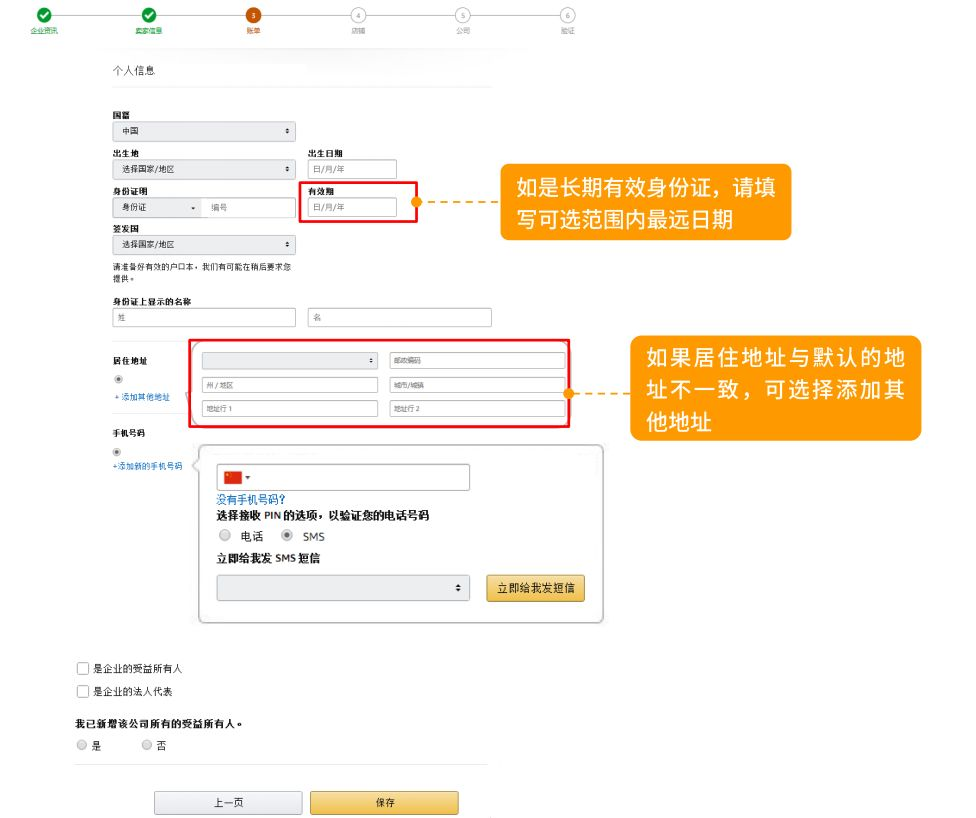This screenshot has width=976, height=818.
Task: Click the completed 卖家信息 step checkmark
Action: pos(149,15)
